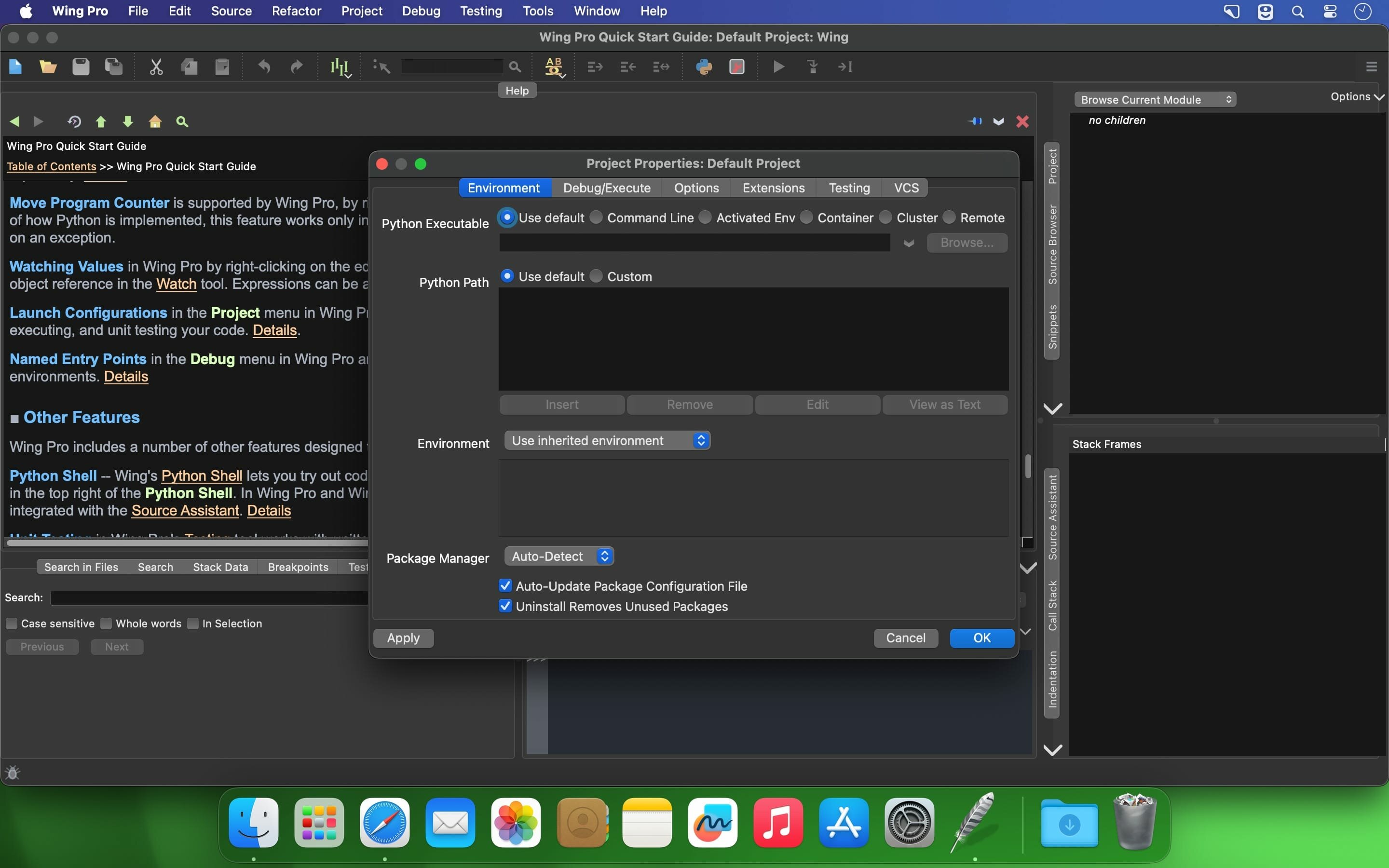Go forward in the help browser
The image size is (1389, 868).
pos(39,122)
